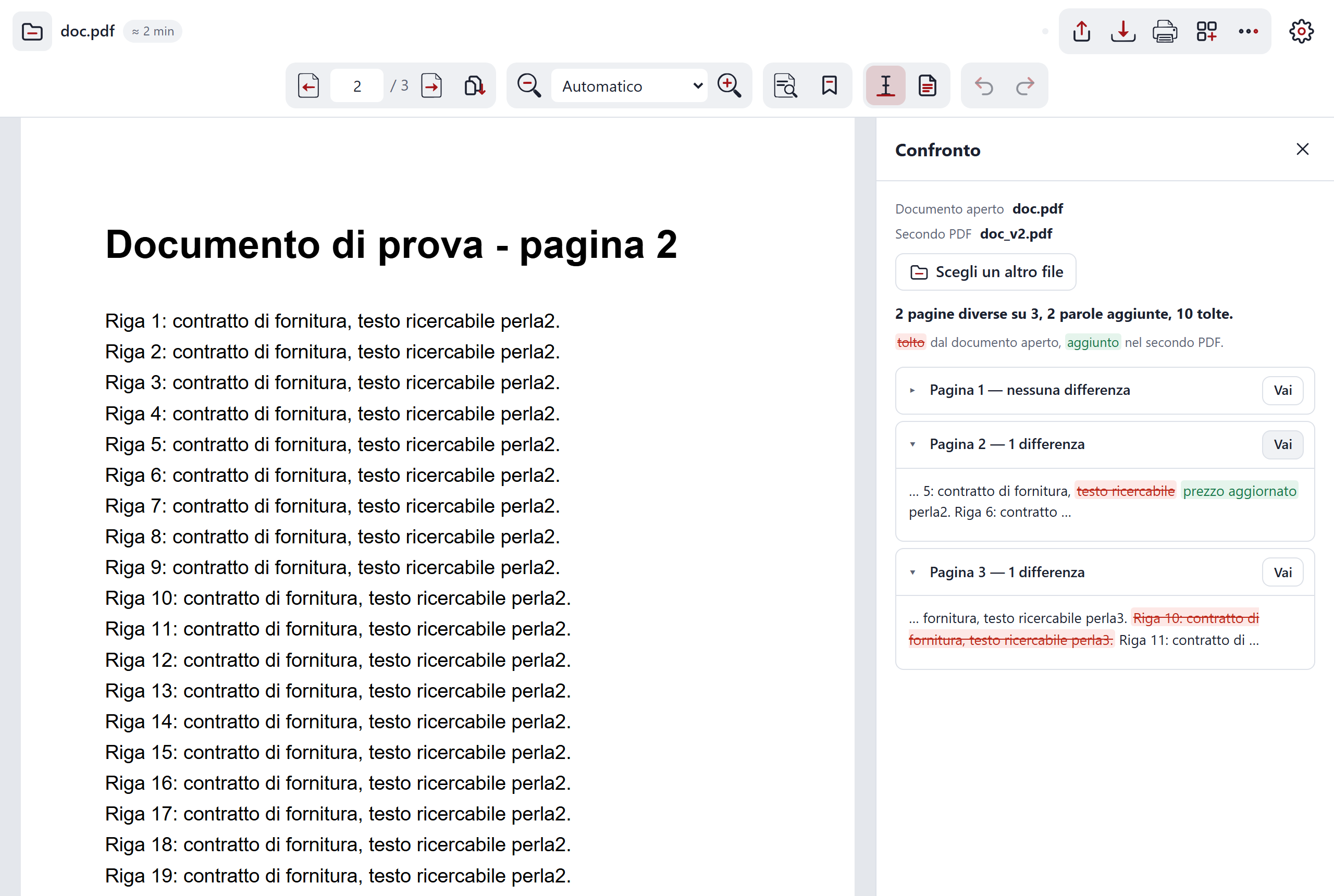This screenshot has height=896, width=1334.
Task: Print the document
Action: coord(1165,31)
